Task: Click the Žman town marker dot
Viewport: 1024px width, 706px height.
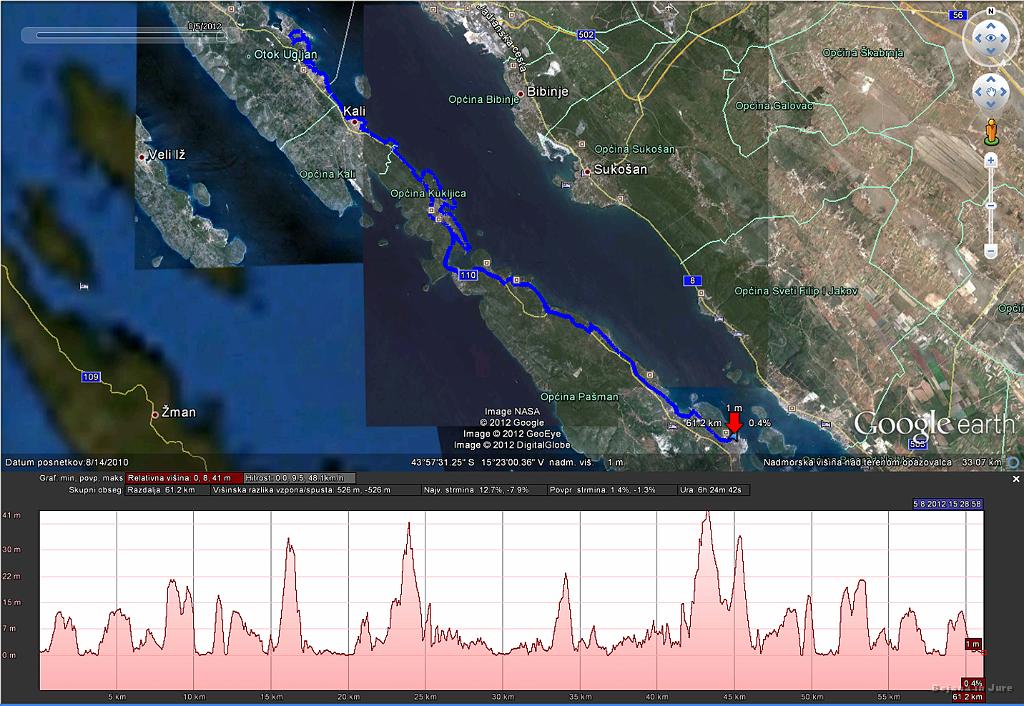Action: (x=155, y=414)
